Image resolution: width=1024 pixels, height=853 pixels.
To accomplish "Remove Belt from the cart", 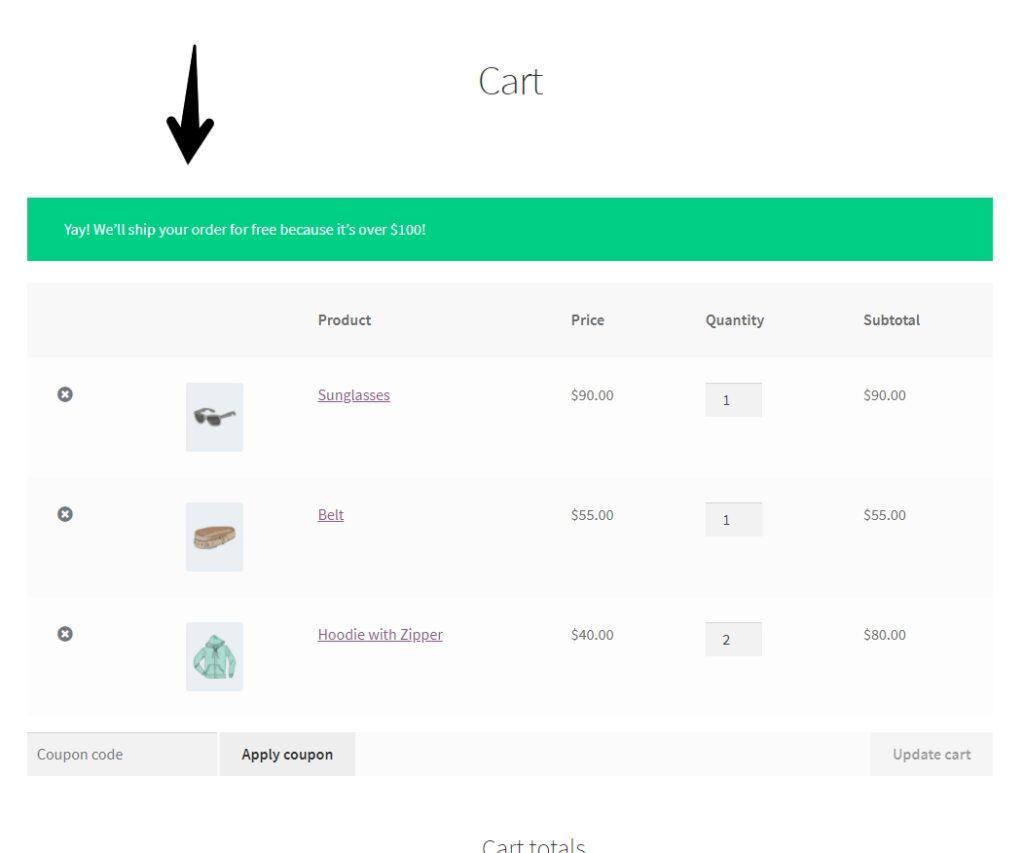I will click(x=65, y=514).
